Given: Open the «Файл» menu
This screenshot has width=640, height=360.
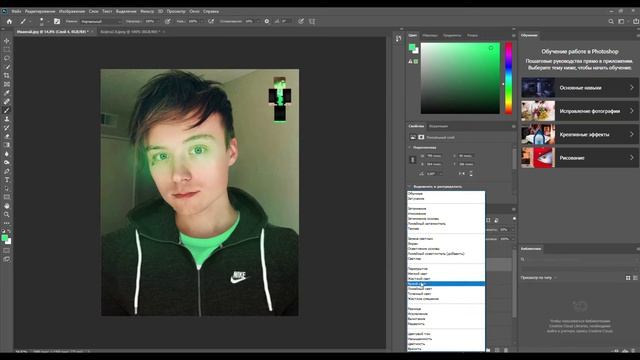Looking at the screenshot, I should [x=16, y=11].
